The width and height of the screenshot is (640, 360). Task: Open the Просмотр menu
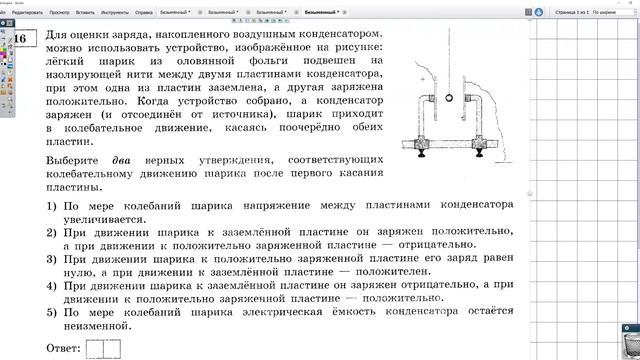(59, 12)
